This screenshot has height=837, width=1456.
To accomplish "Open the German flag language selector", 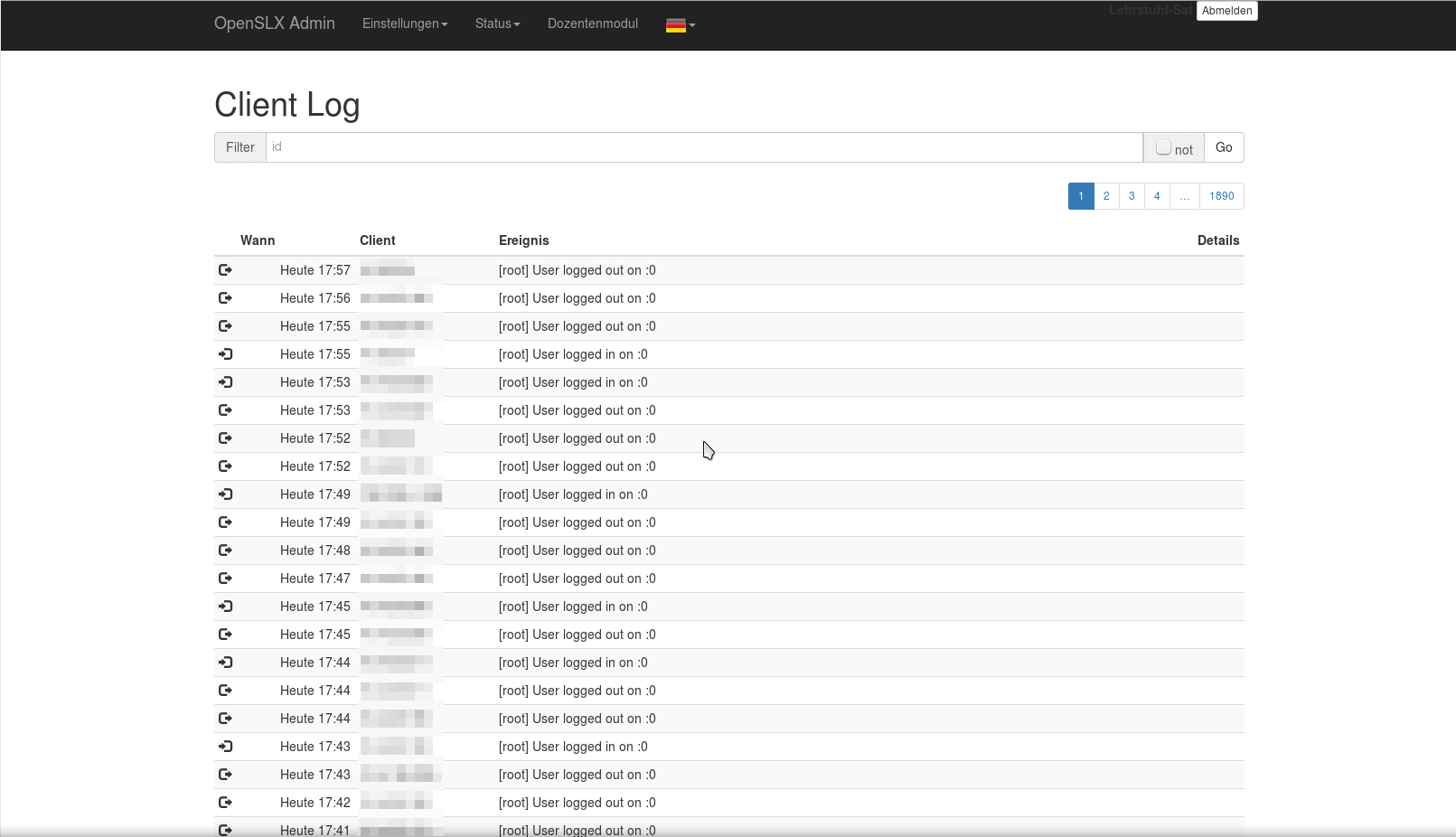I will (680, 25).
